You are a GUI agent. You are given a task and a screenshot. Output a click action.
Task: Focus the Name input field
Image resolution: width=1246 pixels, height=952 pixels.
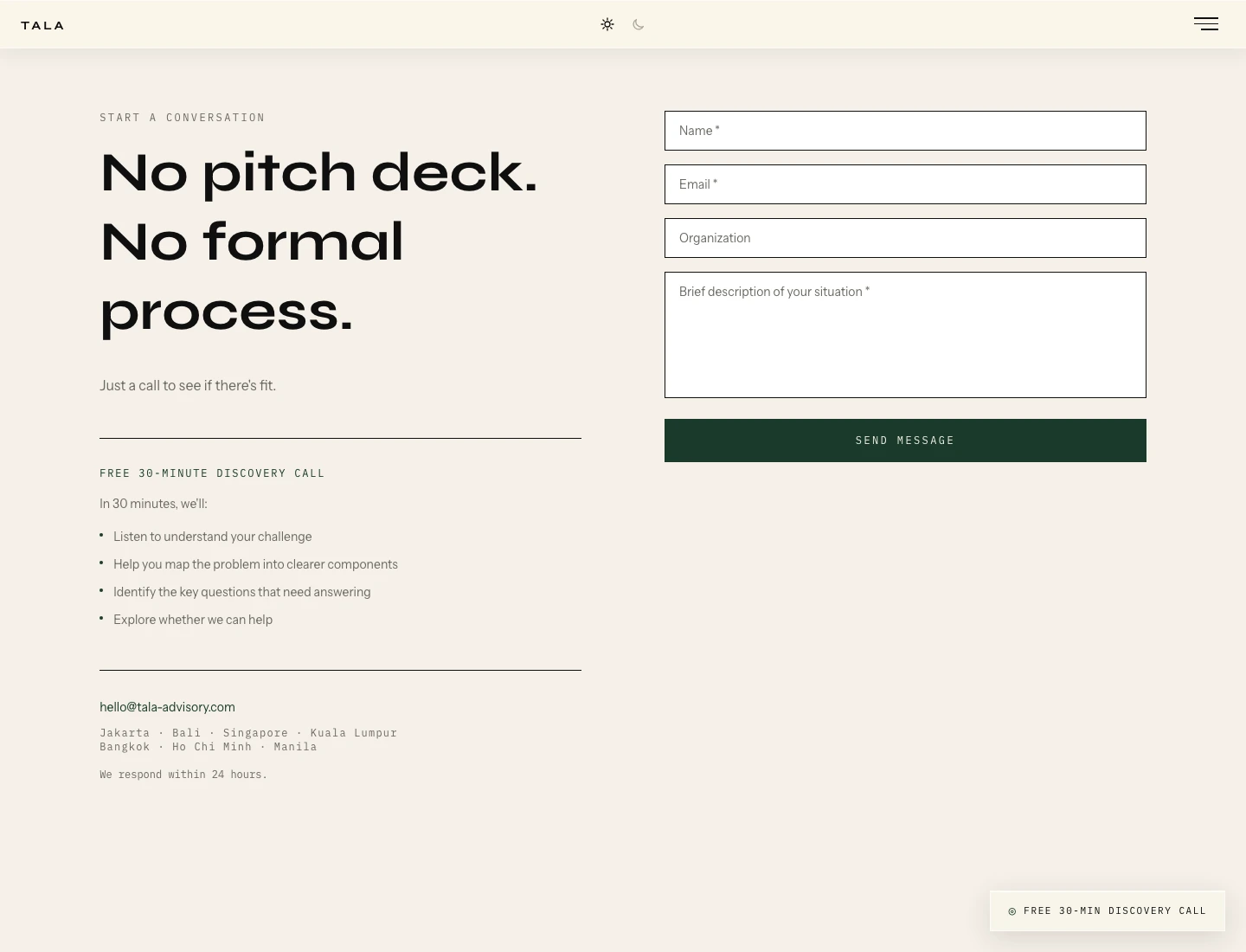905,131
